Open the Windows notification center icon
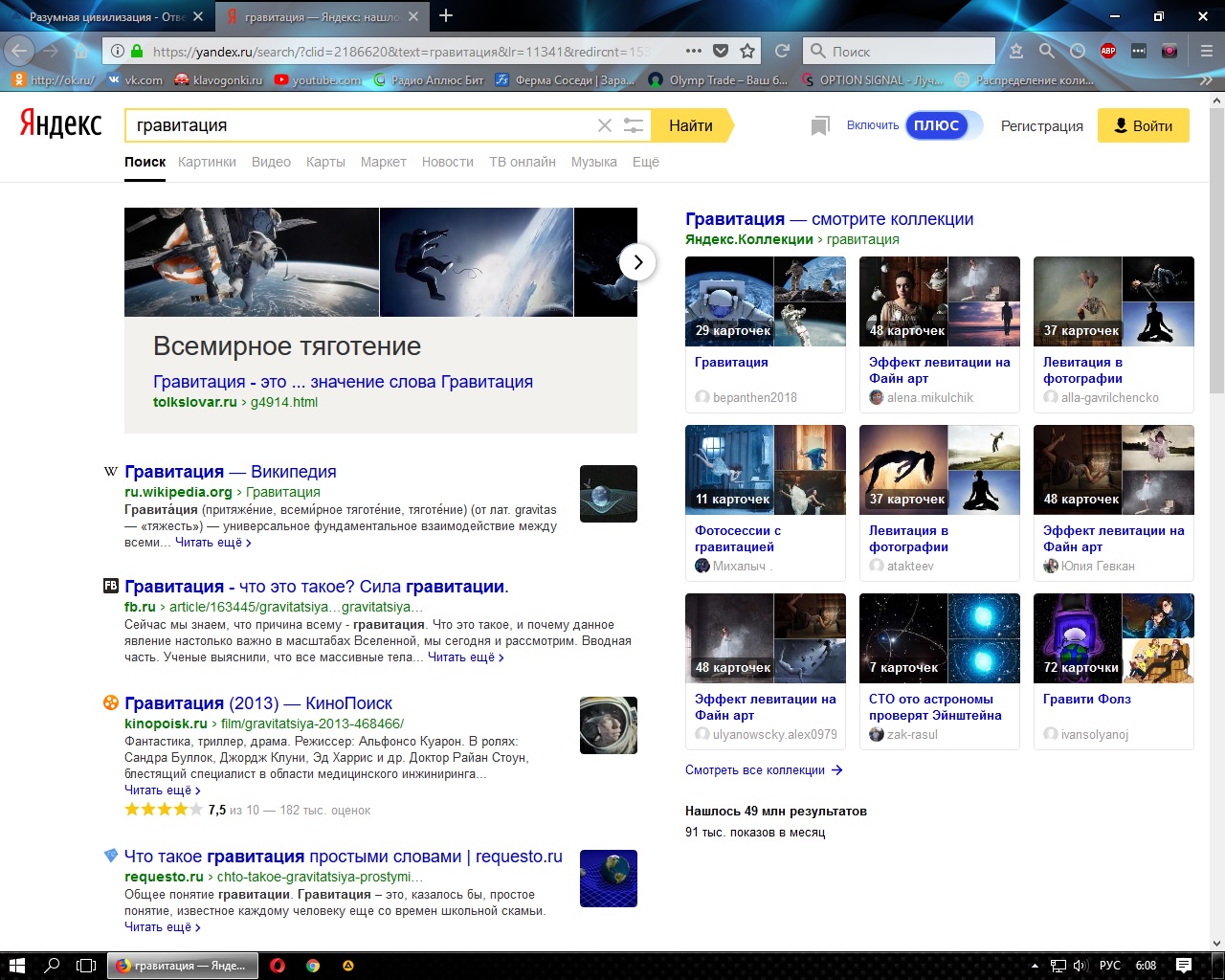The width and height of the screenshot is (1225, 980). pos(1184,965)
